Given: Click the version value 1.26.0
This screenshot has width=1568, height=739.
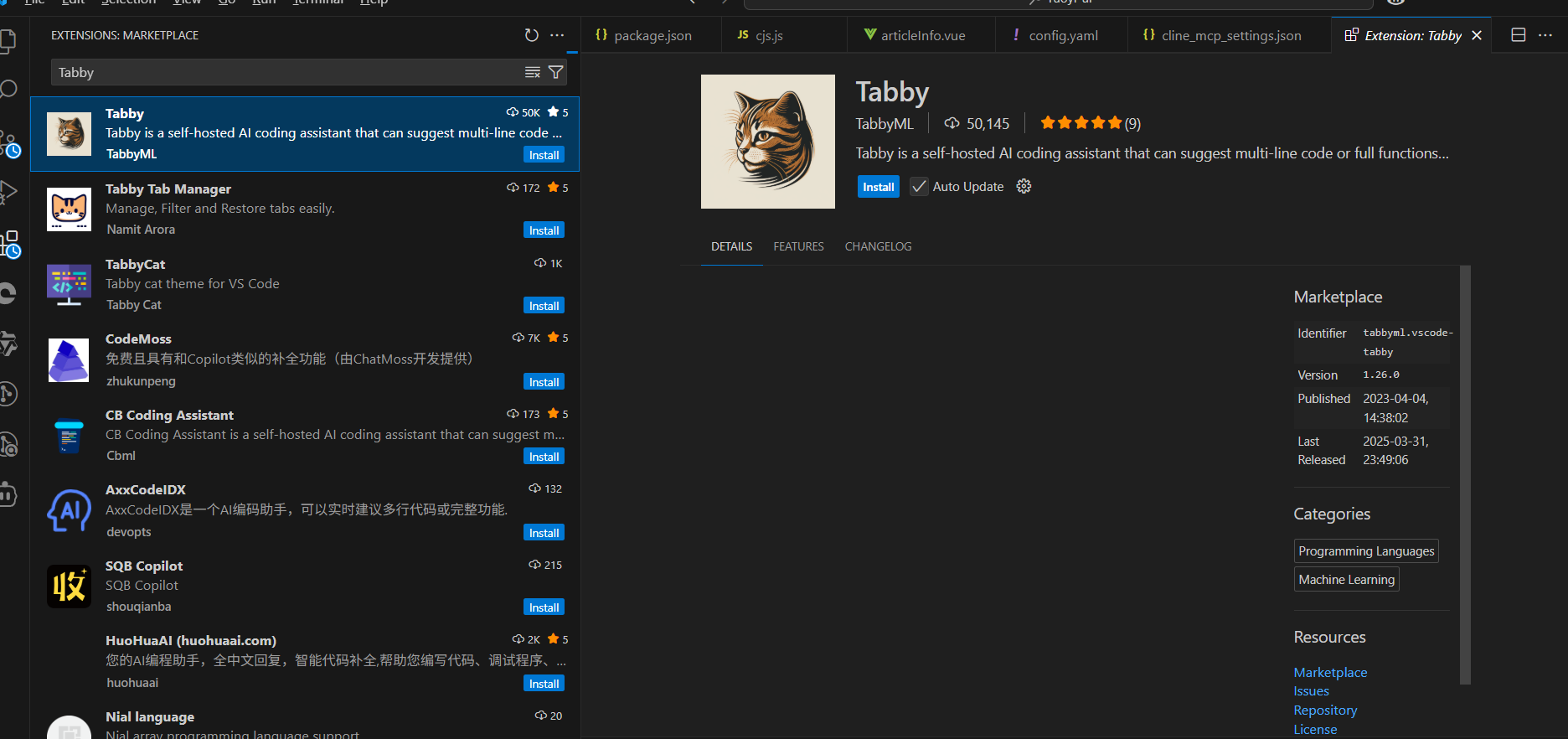Looking at the screenshot, I should [1380, 375].
